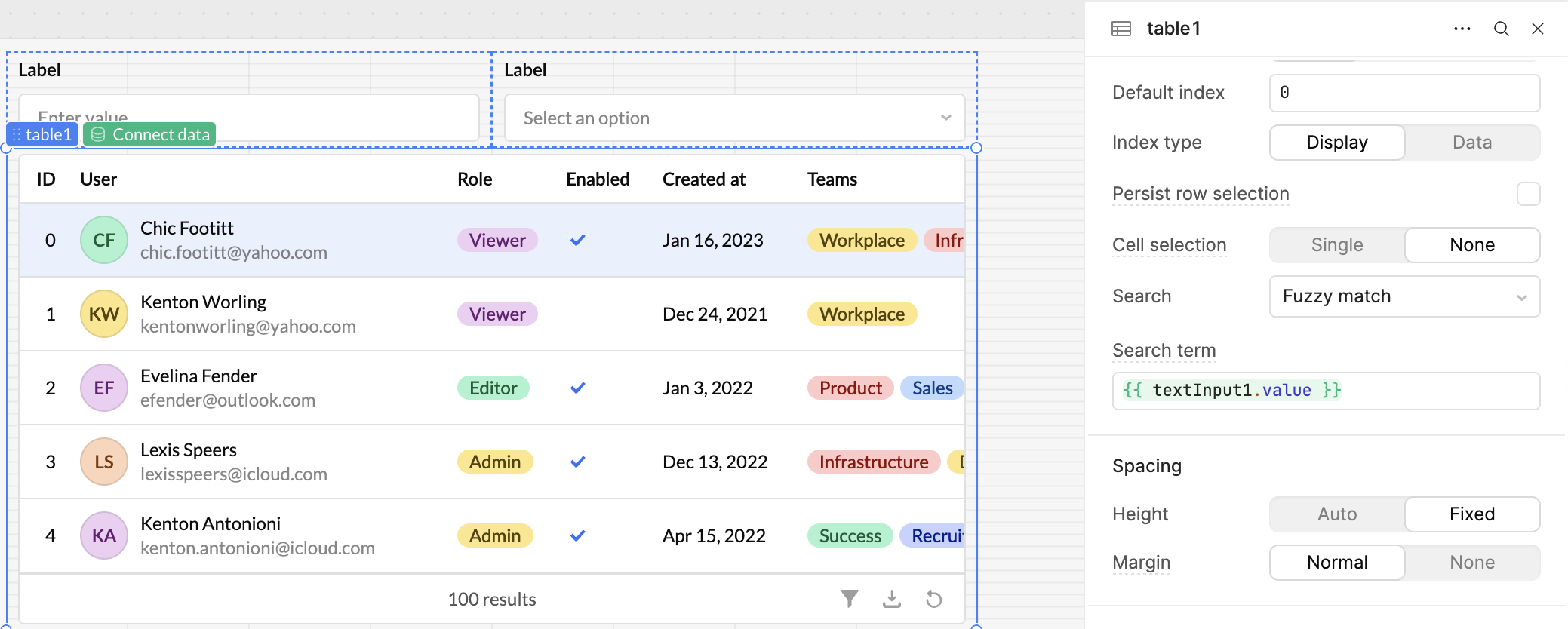Click the table1 component icon in header
The height and width of the screenshot is (629, 1568).
click(1121, 29)
